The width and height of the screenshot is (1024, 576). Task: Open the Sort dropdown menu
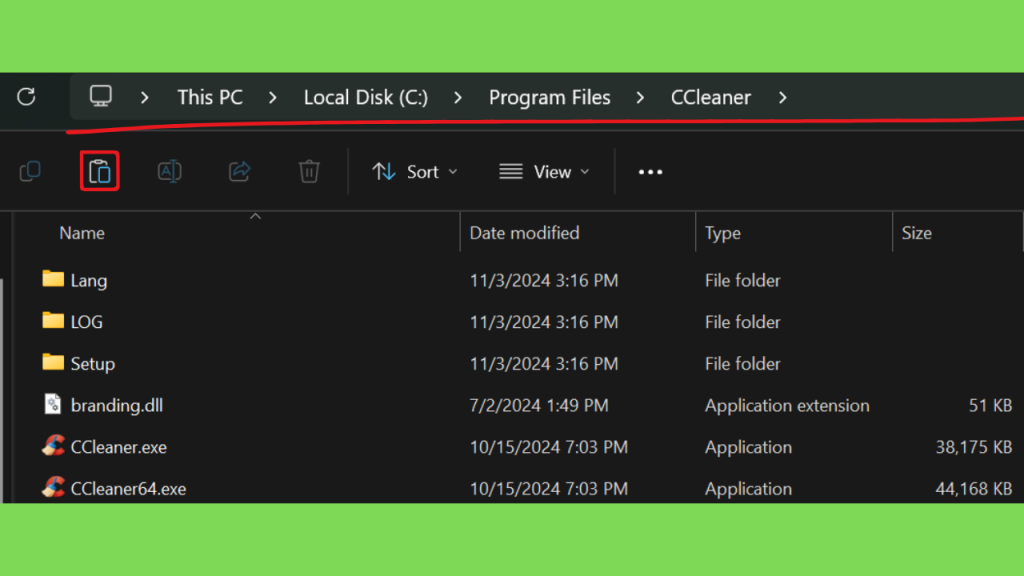pos(414,172)
